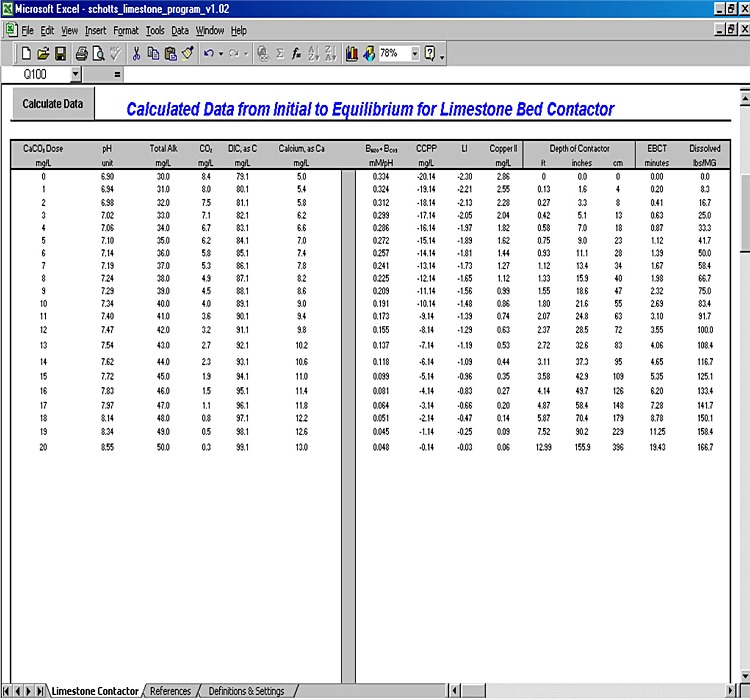Click the Print icon in the toolbar

click(x=81, y=53)
